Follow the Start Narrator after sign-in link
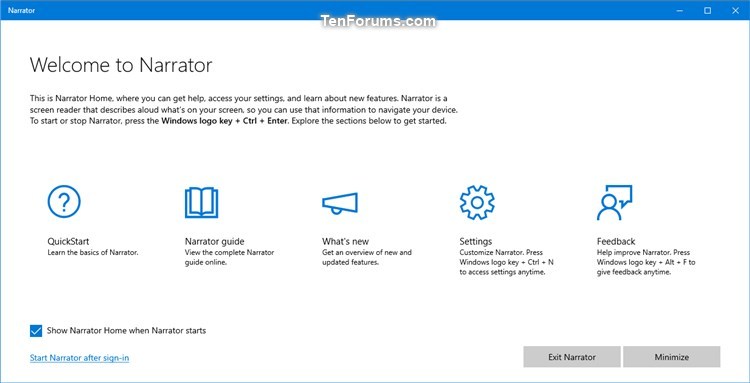This screenshot has height=383, width=750. point(79,358)
